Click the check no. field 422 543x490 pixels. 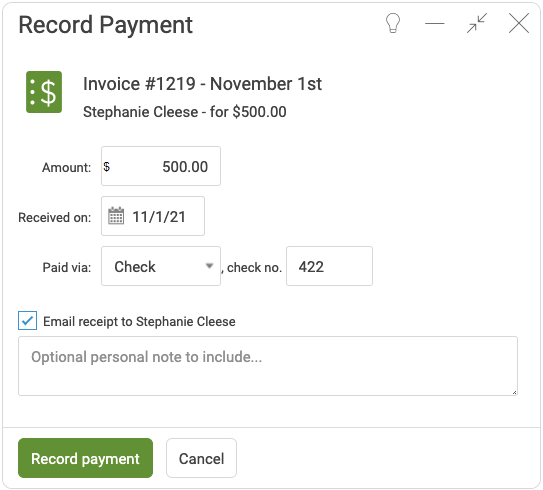(x=329, y=266)
